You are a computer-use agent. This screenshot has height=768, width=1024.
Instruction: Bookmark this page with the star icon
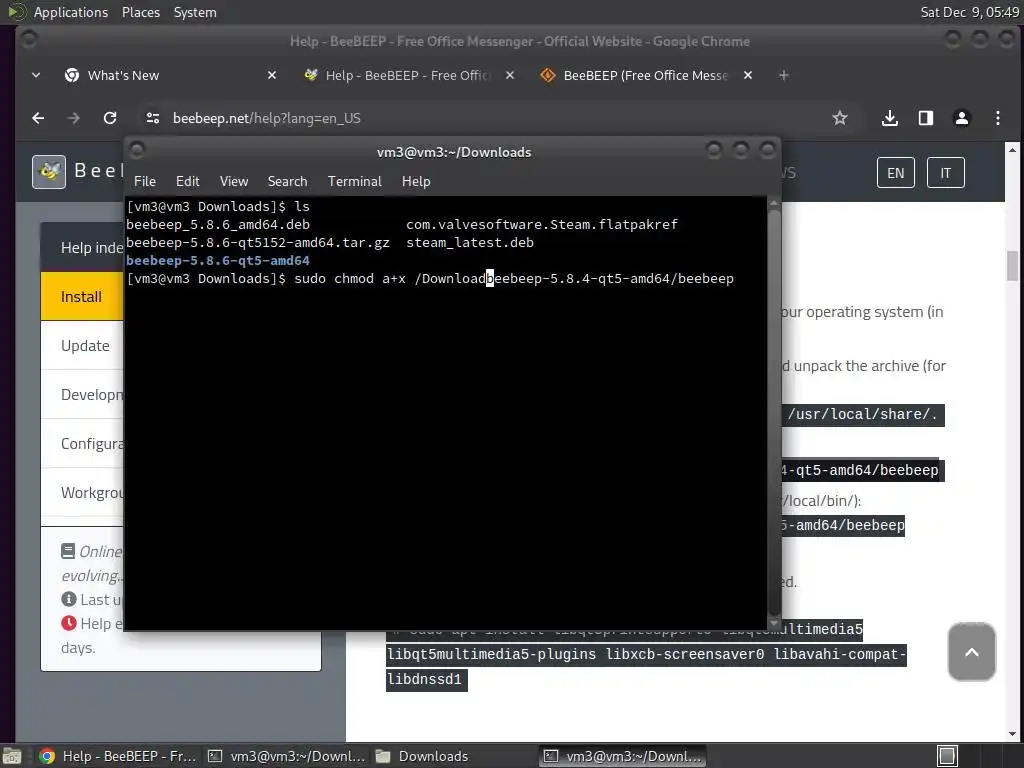coord(840,118)
